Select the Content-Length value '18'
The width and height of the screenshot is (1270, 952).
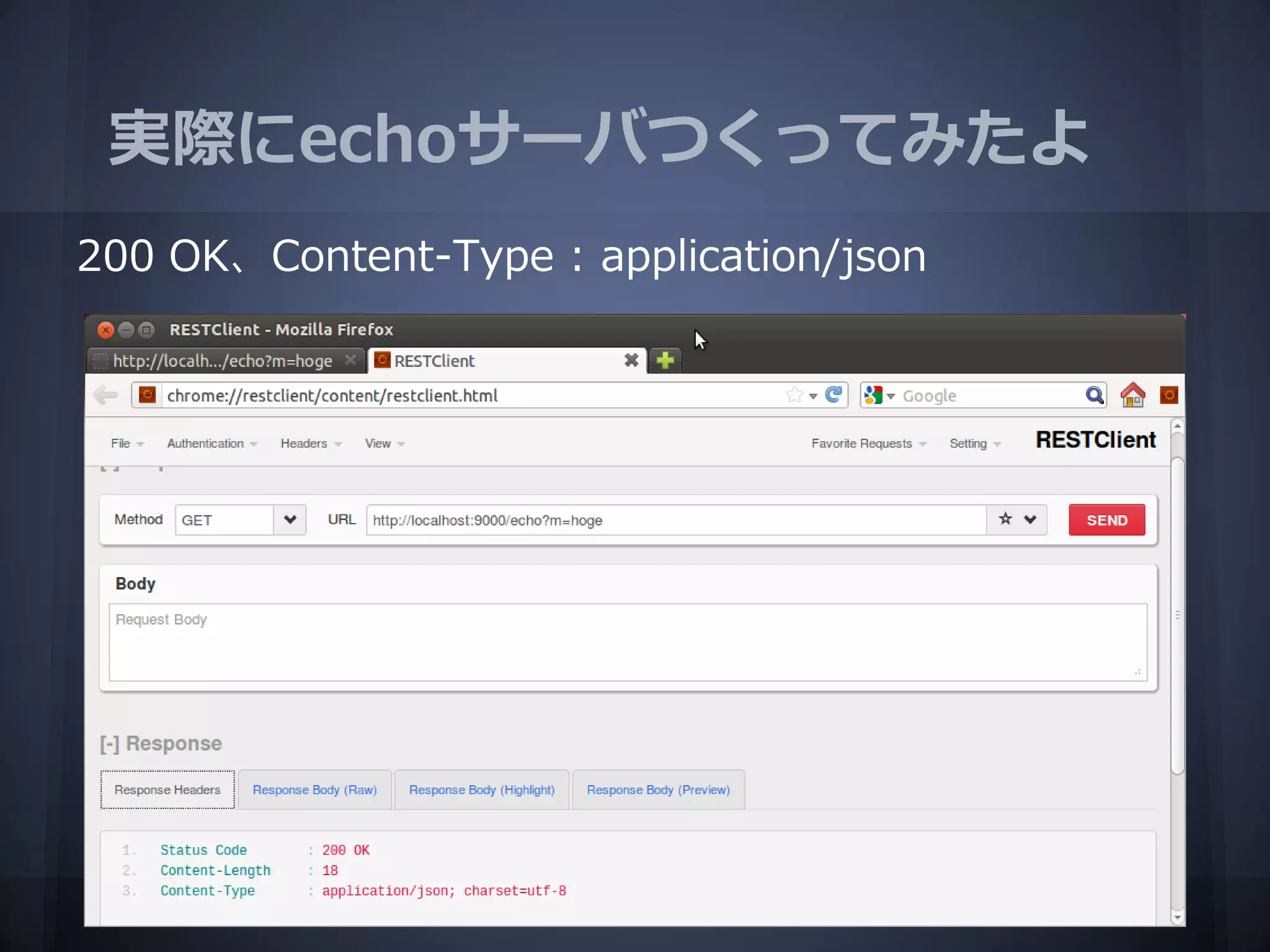[x=330, y=871]
